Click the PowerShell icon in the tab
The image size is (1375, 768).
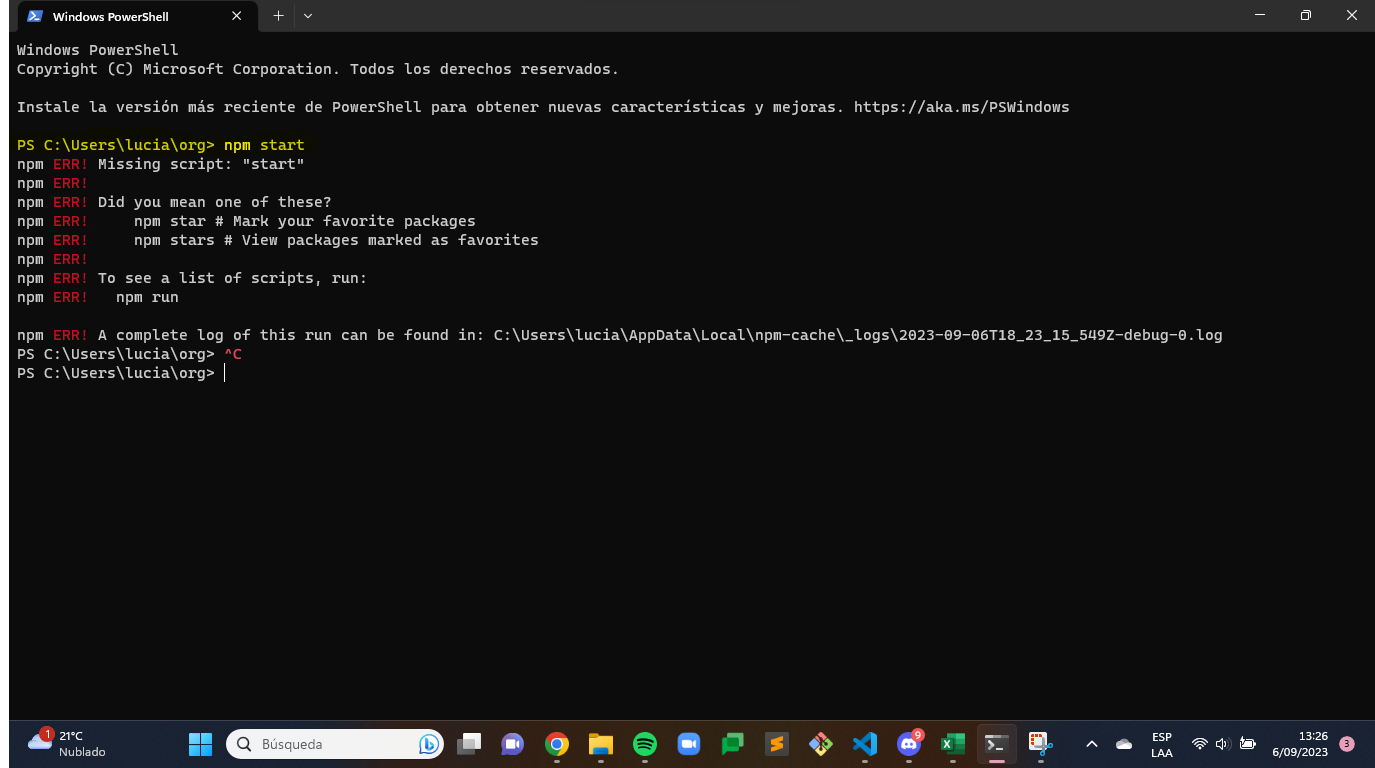coord(35,16)
